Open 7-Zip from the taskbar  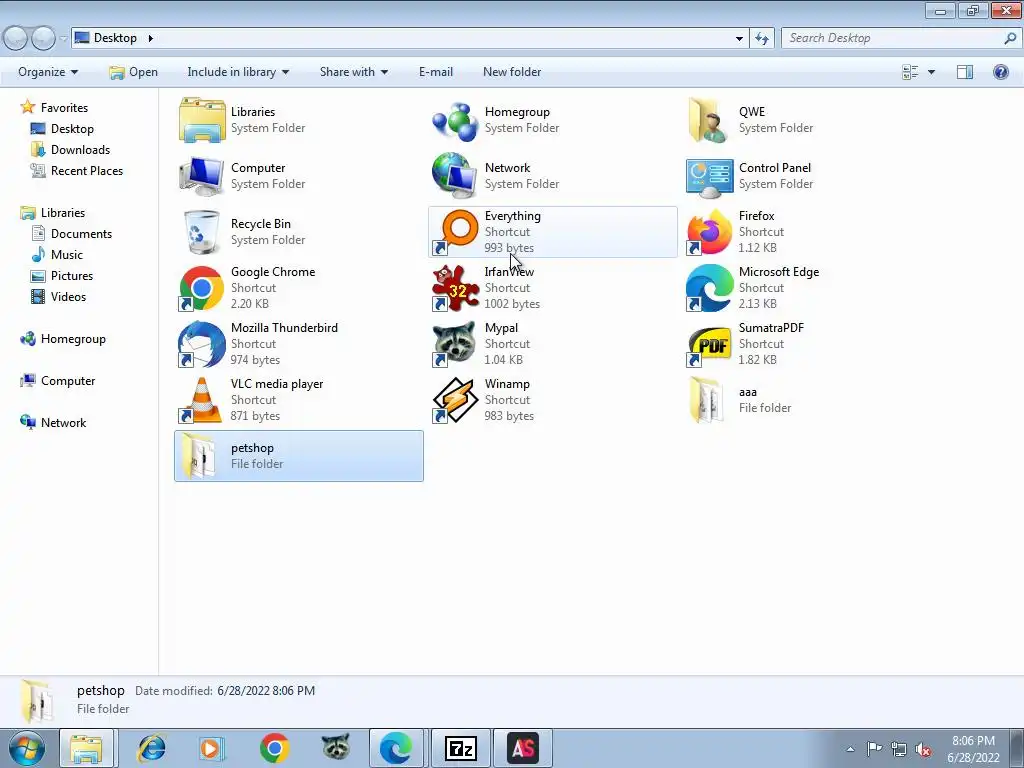point(460,748)
